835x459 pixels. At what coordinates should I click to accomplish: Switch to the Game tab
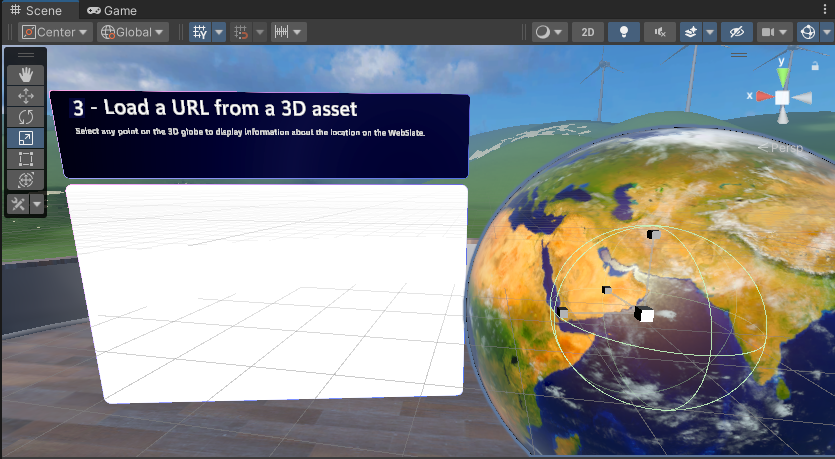pyautogui.click(x=112, y=11)
